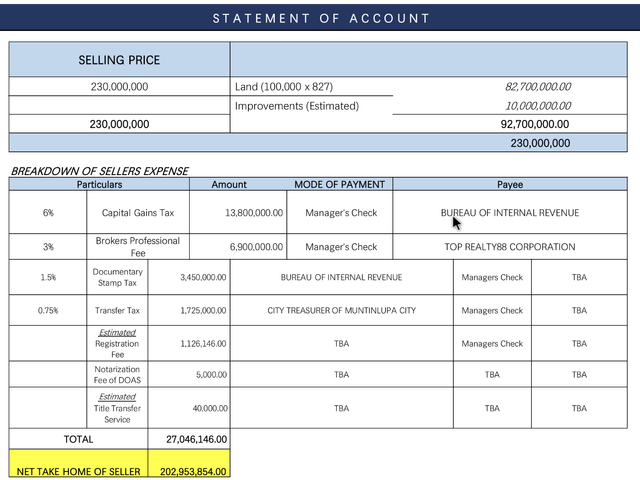Screen dimensions: 640x480
Task: Click the 3,450,000.00 amount cell
Action: click(x=189, y=277)
